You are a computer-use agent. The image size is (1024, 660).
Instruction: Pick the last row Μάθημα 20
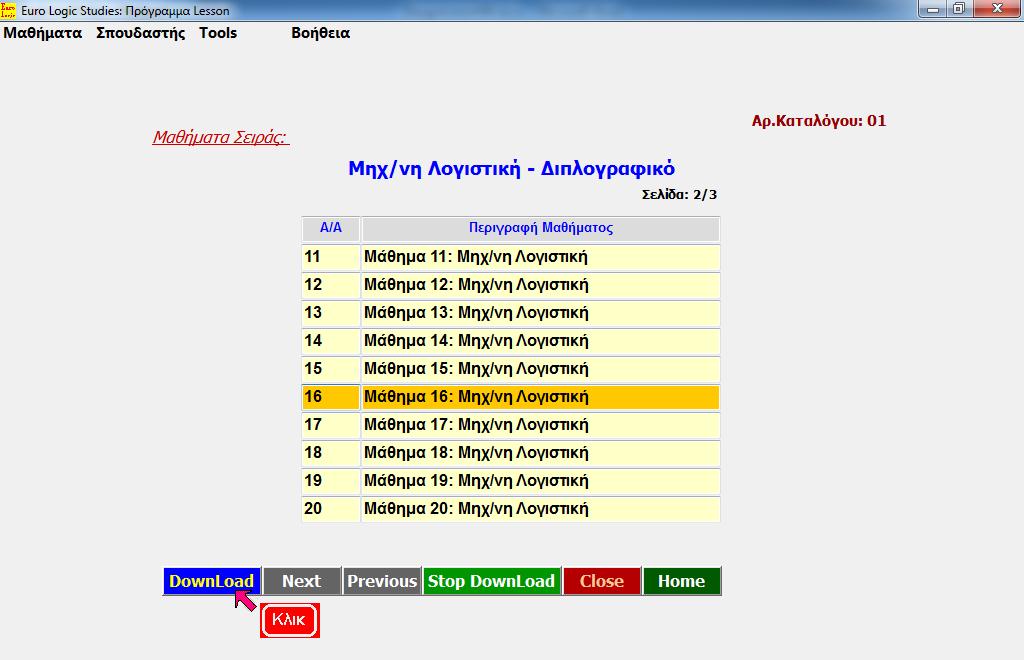tap(540, 509)
